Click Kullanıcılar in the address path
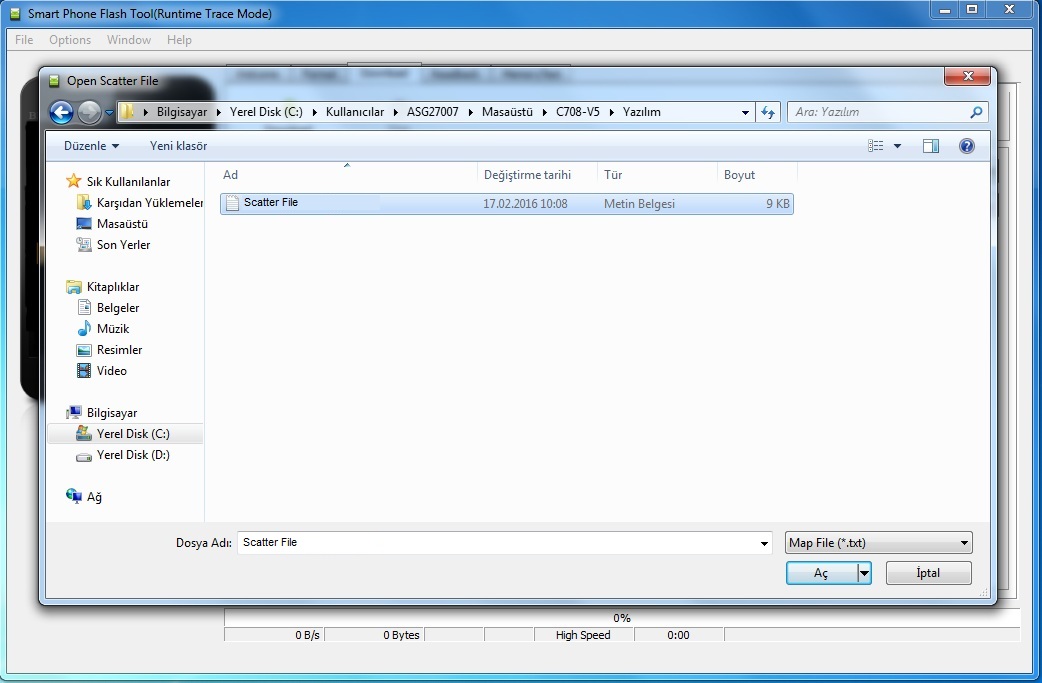This screenshot has width=1042, height=683. coord(355,112)
